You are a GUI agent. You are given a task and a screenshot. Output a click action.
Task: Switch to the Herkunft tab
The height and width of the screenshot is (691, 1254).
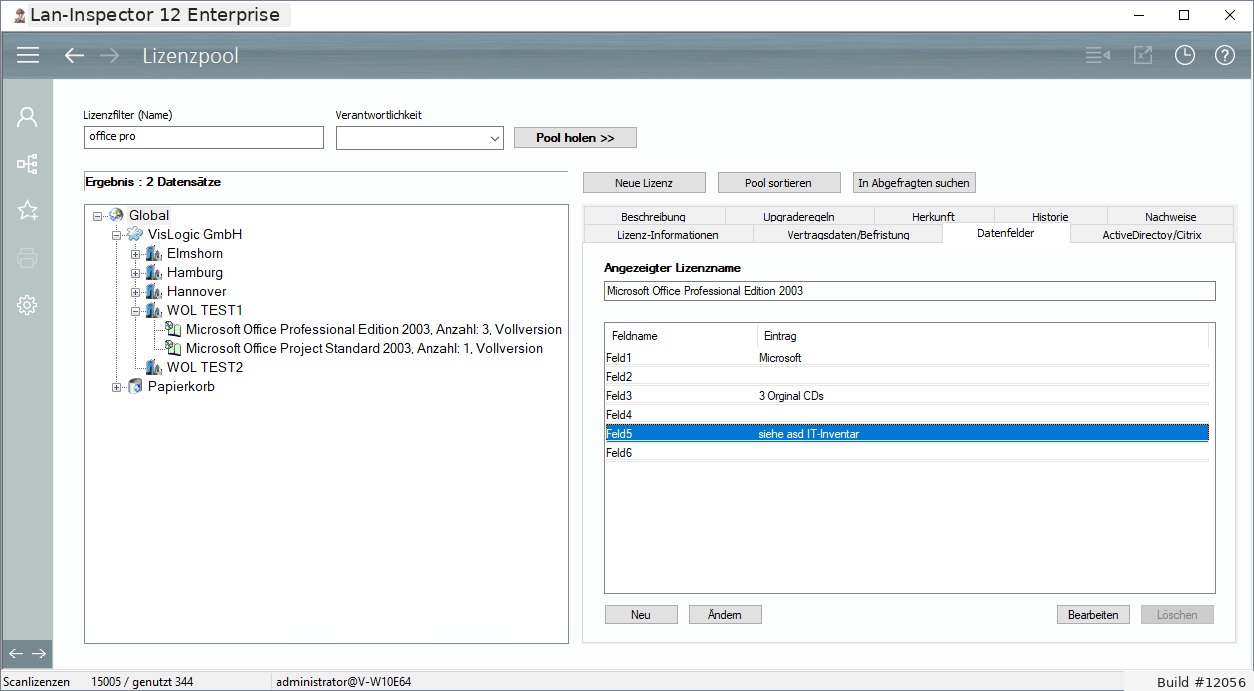[x=933, y=216]
